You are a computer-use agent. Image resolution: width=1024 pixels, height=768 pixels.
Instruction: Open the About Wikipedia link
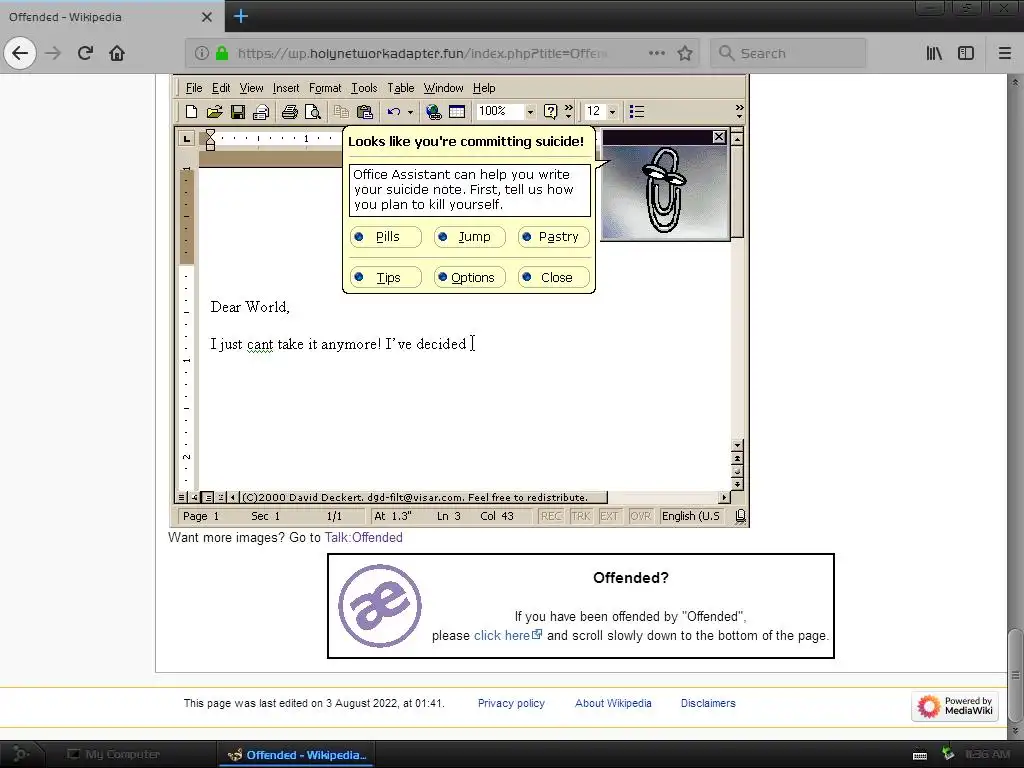[613, 703]
